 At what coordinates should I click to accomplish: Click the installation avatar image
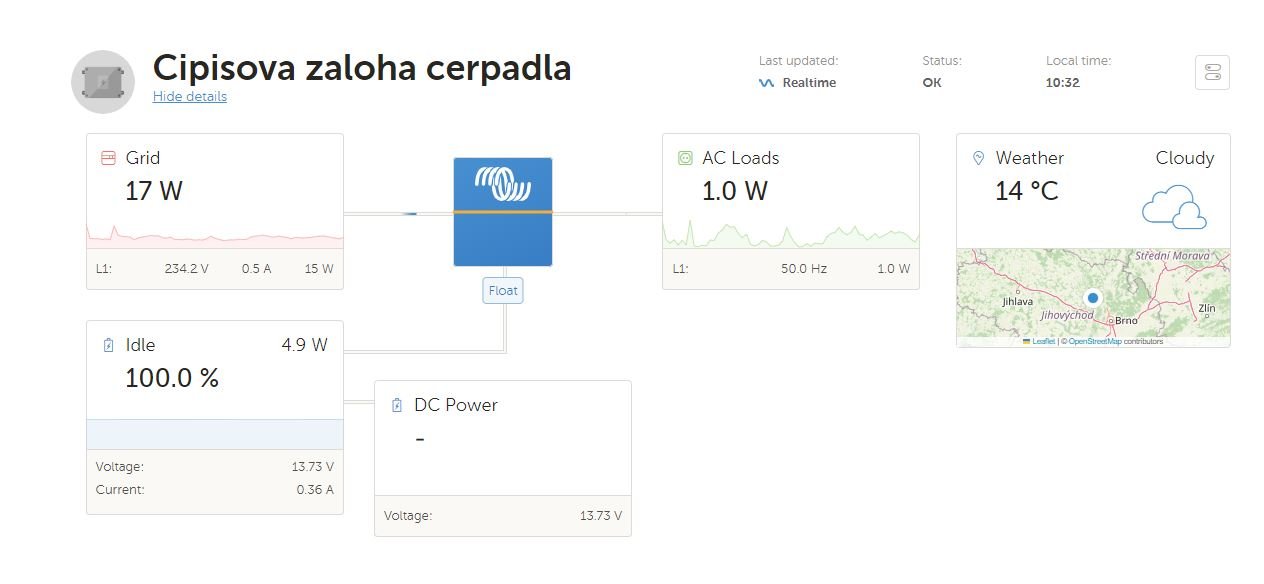(x=103, y=81)
